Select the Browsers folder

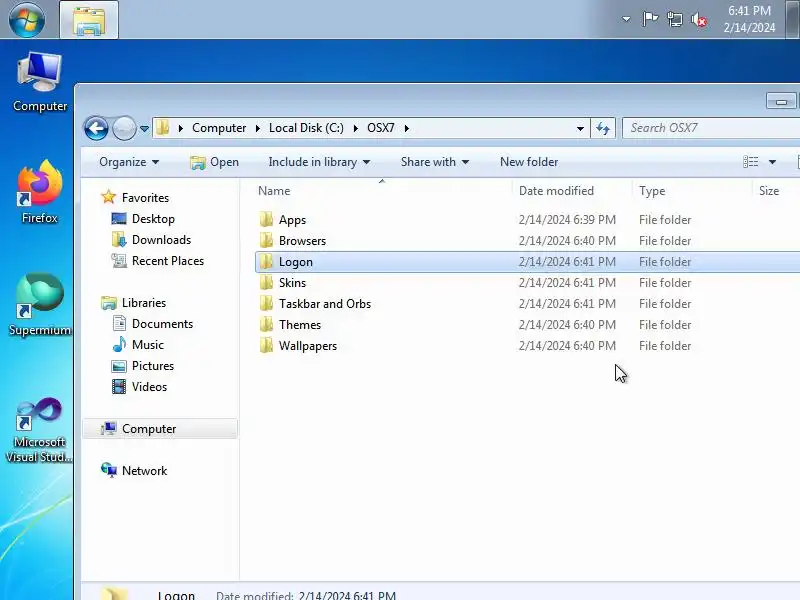[x=302, y=241]
